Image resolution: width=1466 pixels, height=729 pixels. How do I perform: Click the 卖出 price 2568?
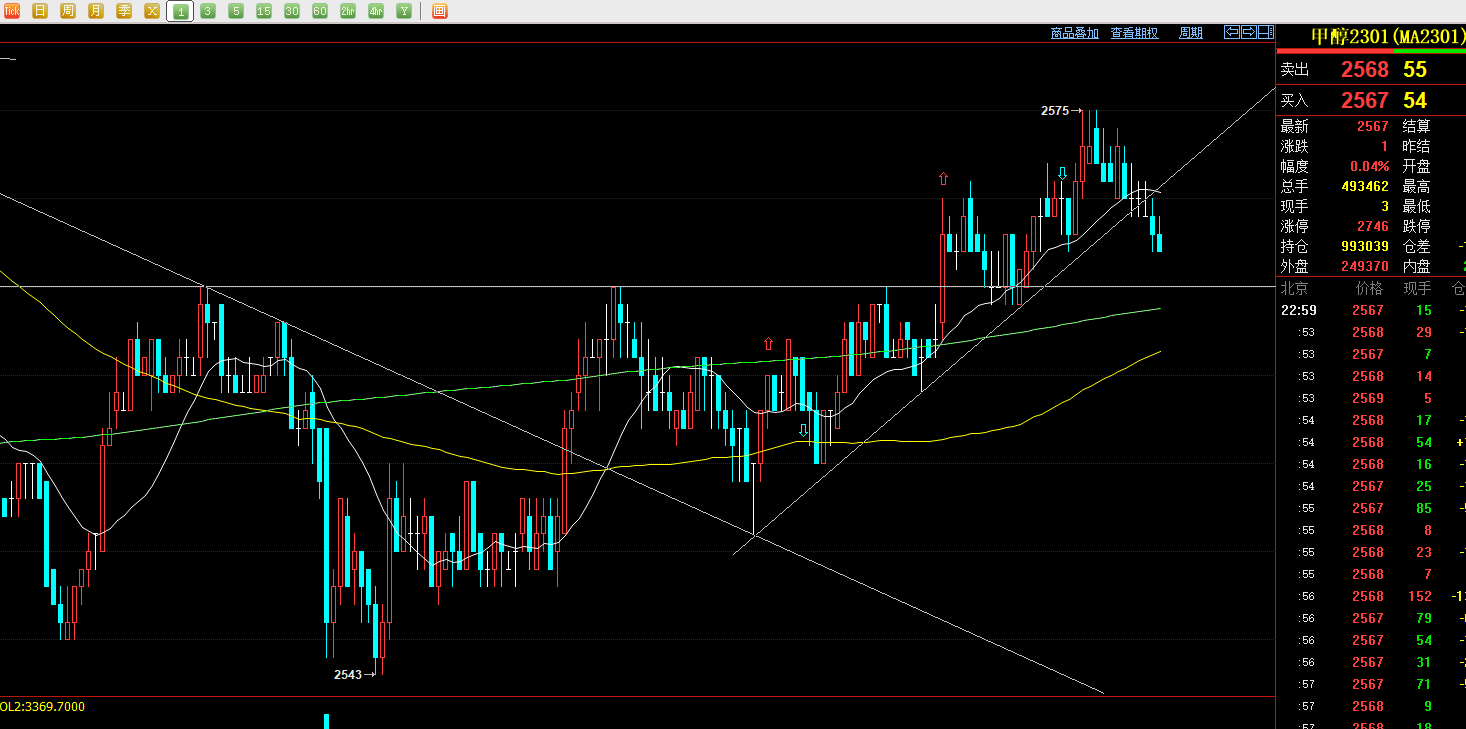click(1365, 69)
